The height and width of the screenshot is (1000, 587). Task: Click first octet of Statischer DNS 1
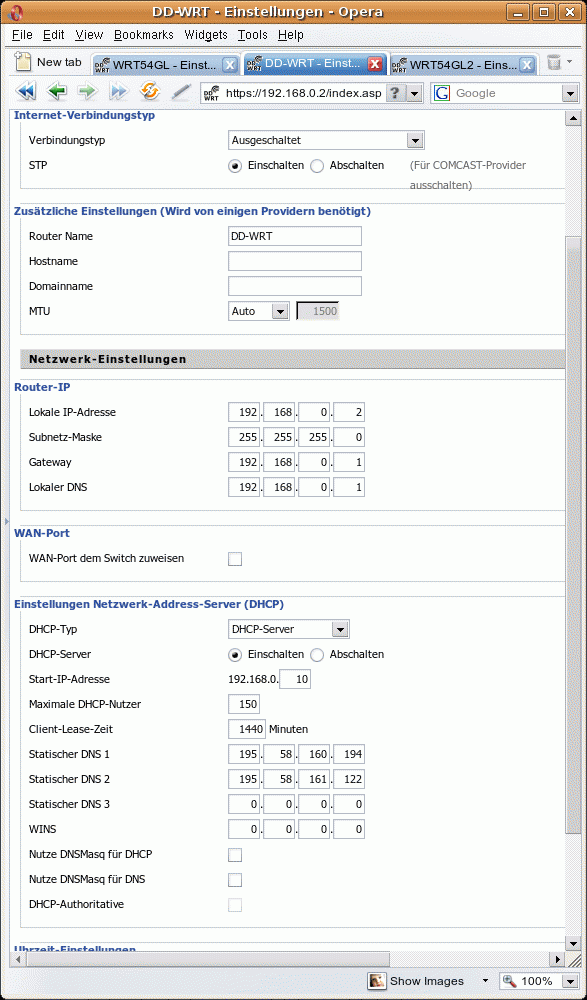[244, 755]
